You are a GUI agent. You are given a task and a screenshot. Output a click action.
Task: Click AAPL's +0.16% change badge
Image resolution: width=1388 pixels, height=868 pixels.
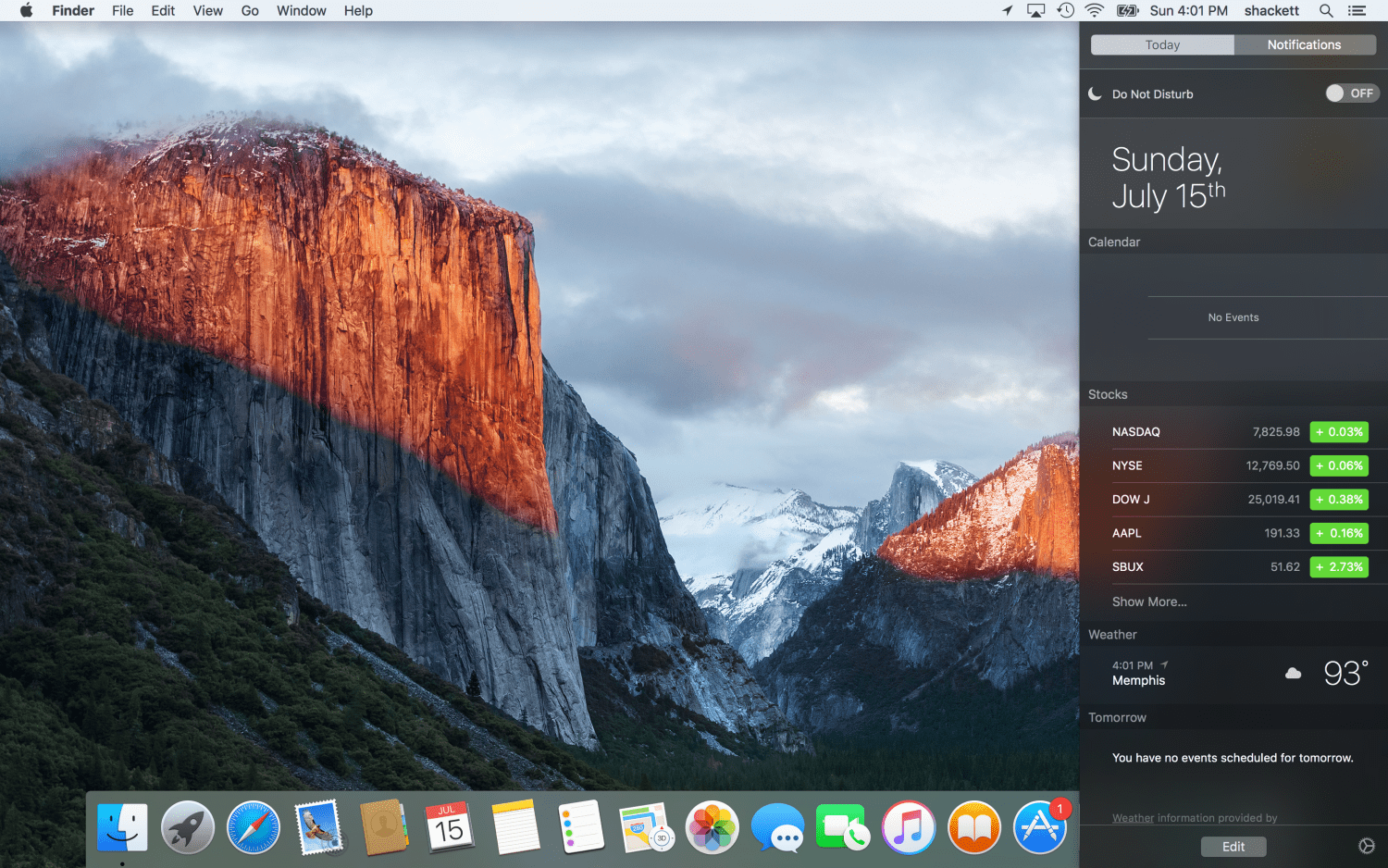[x=1339, y=533]
